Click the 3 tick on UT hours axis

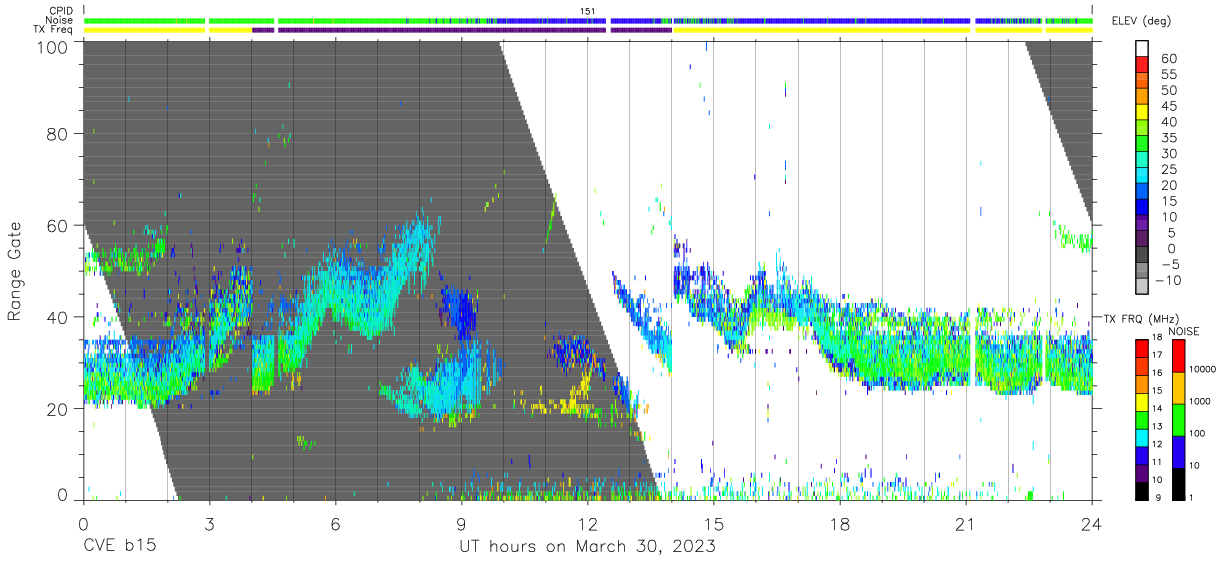click(209, 524)
